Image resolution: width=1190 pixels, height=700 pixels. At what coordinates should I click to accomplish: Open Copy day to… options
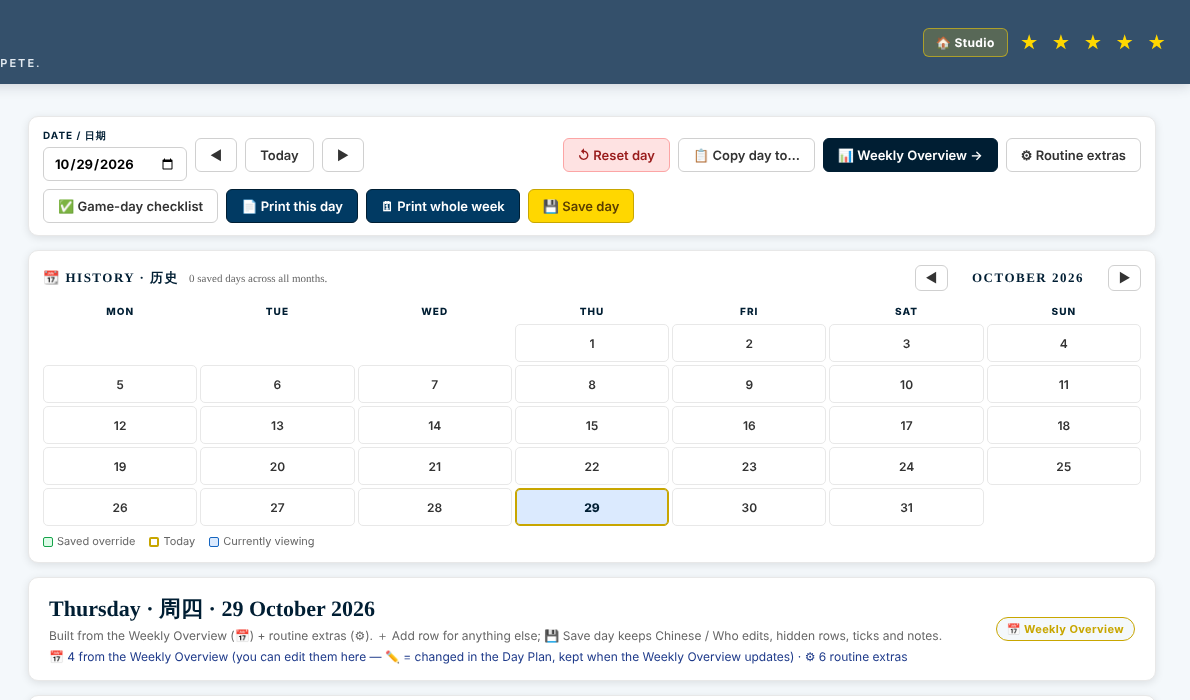(x=746, y=155)
